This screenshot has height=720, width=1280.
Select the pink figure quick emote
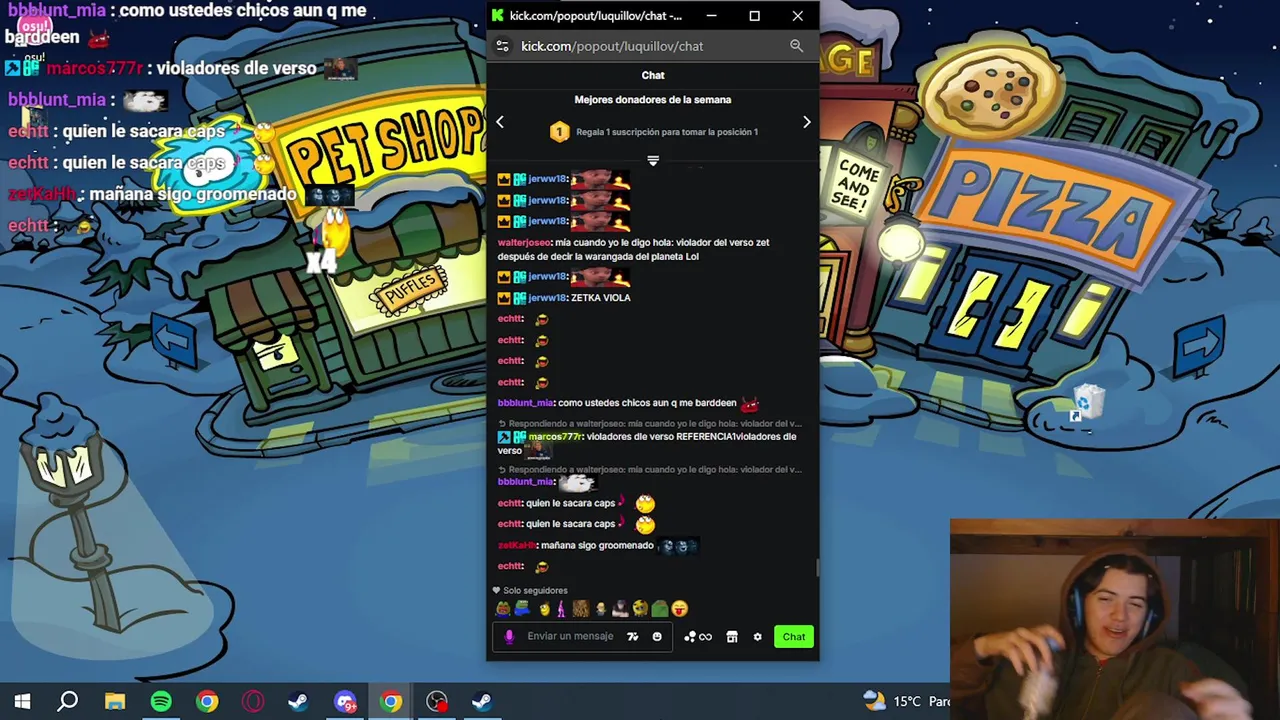(561, 608)
